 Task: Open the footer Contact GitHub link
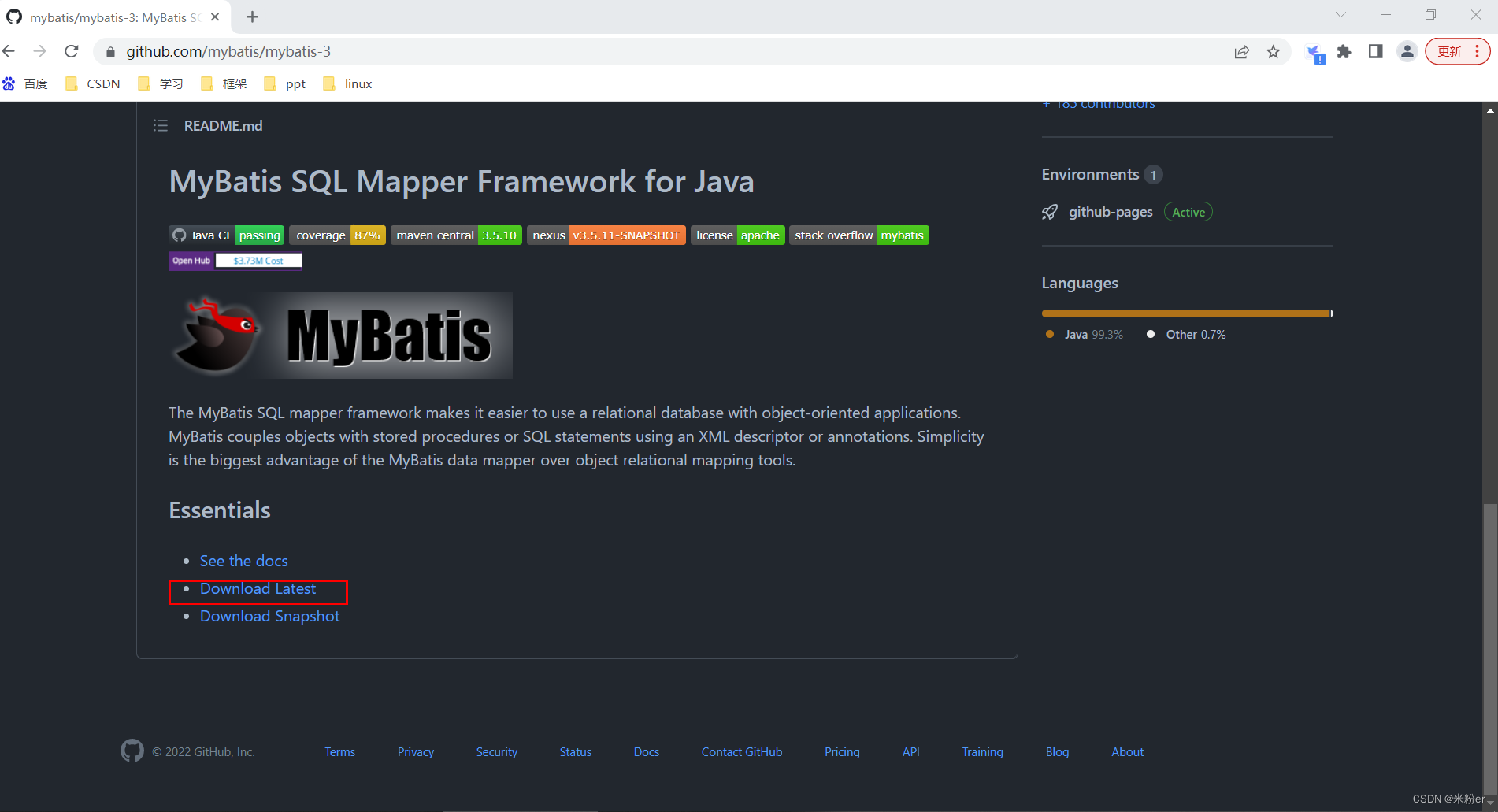coord(742,751)
